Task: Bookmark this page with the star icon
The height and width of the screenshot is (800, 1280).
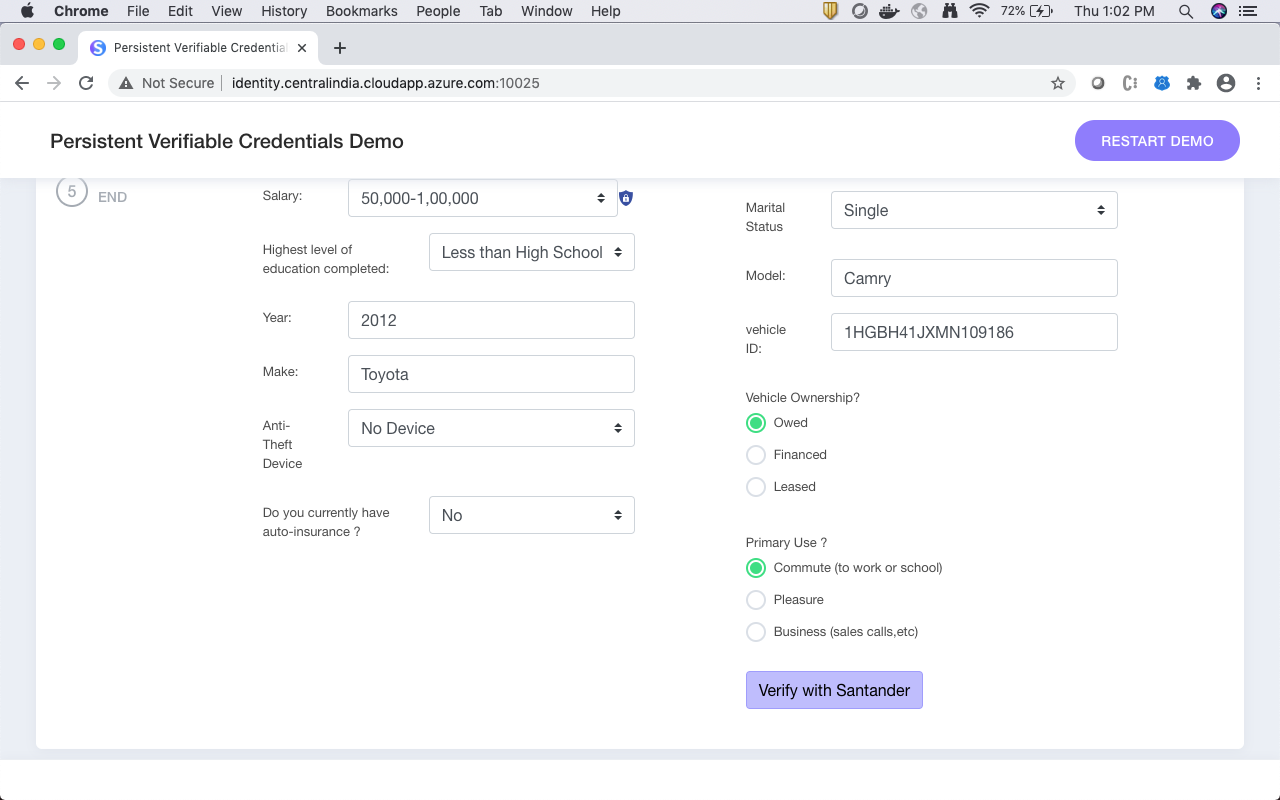Action: coord(1058,83)
